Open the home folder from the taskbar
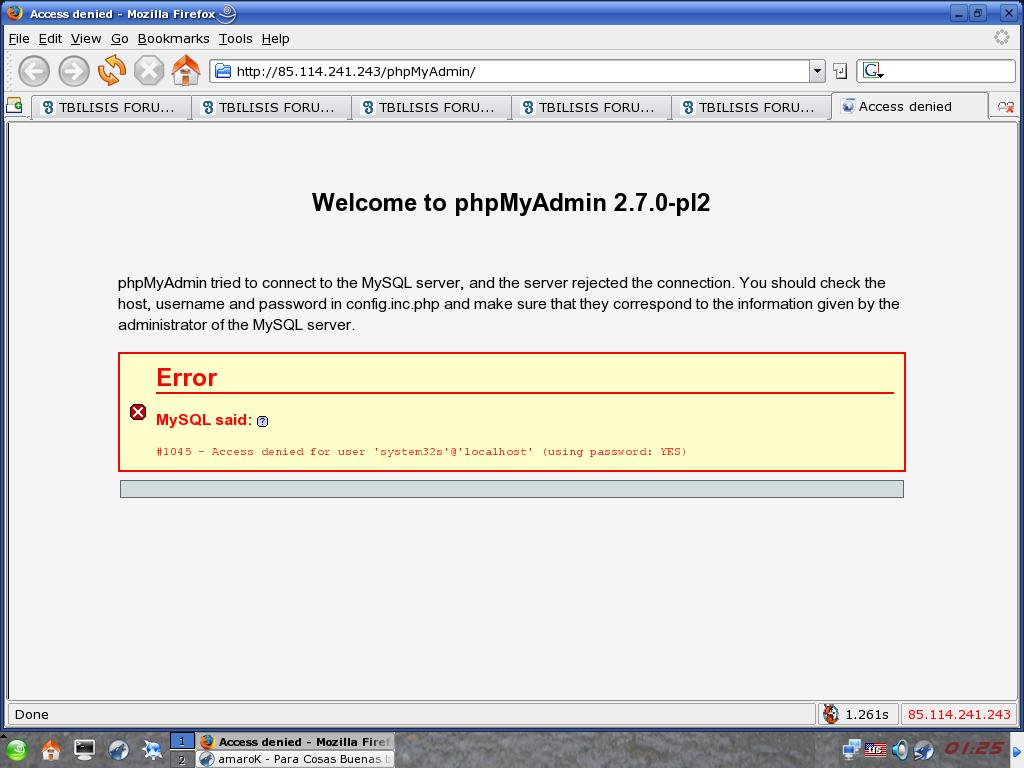The height and width of the screenshot is (768, 1024). [x=51, y=750]
